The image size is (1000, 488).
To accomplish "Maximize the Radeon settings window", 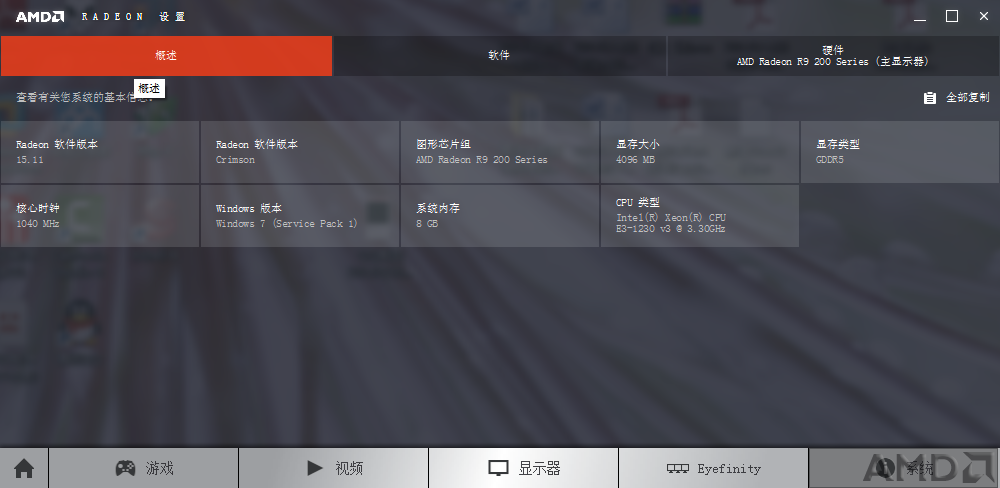I will (x=952, y=17).
